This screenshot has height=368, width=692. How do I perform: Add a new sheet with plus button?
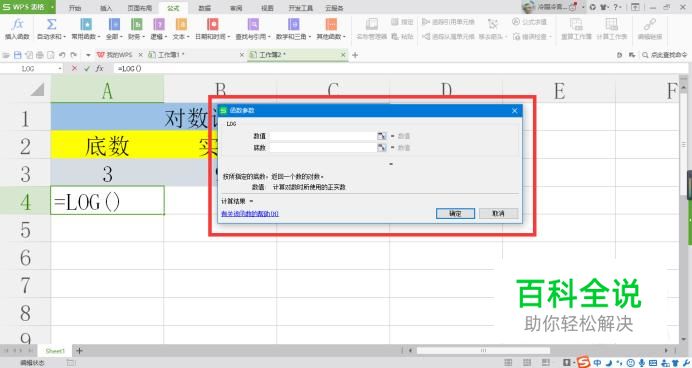79,351
